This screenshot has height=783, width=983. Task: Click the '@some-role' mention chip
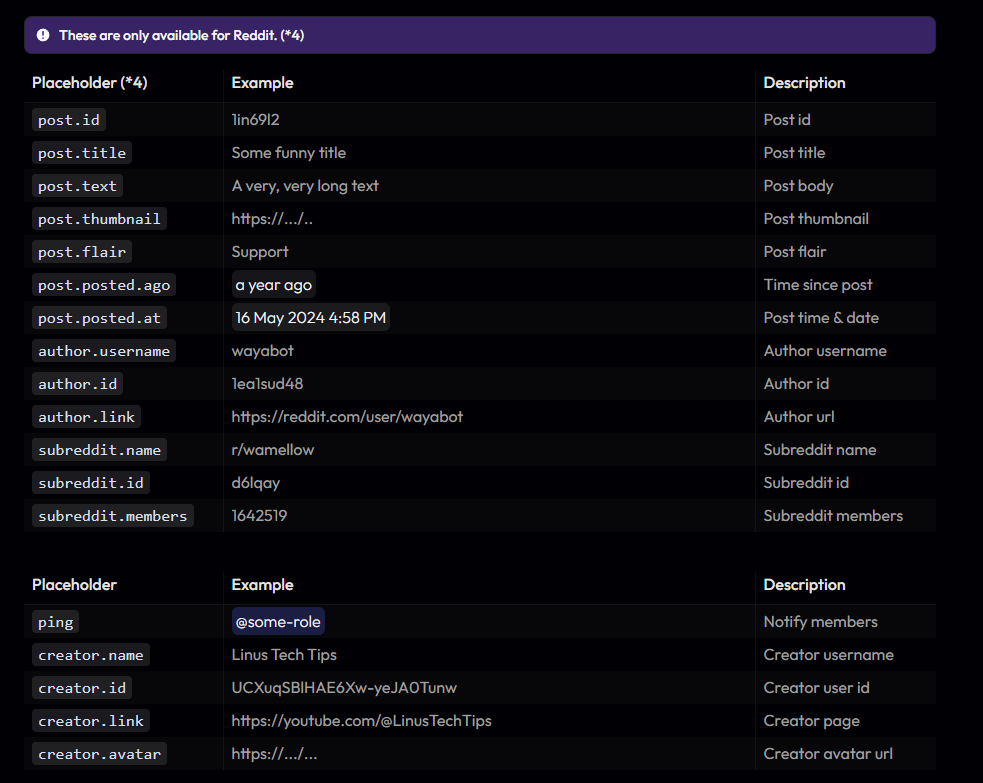pyautogui.click(x=278, y=622)
